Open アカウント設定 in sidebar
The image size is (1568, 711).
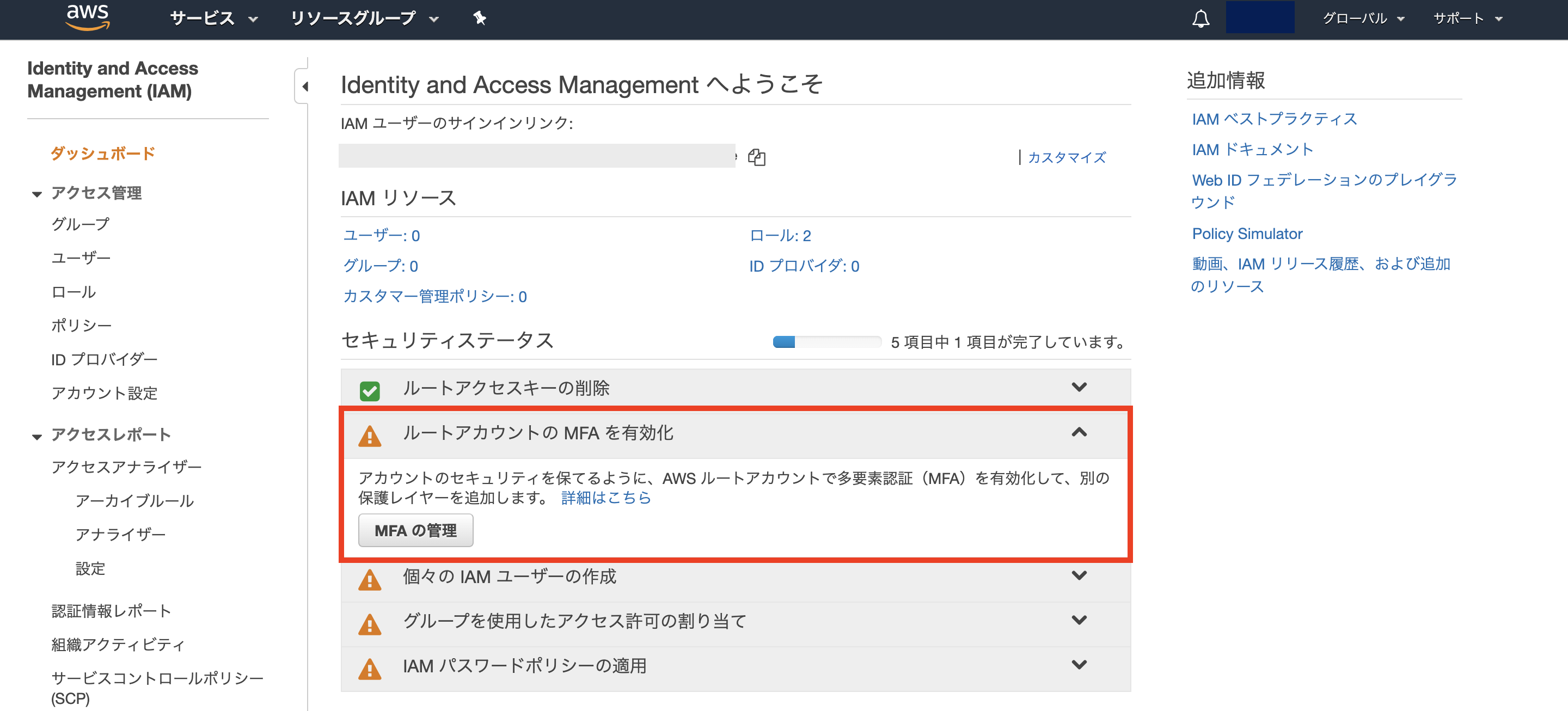pos(105,393)
